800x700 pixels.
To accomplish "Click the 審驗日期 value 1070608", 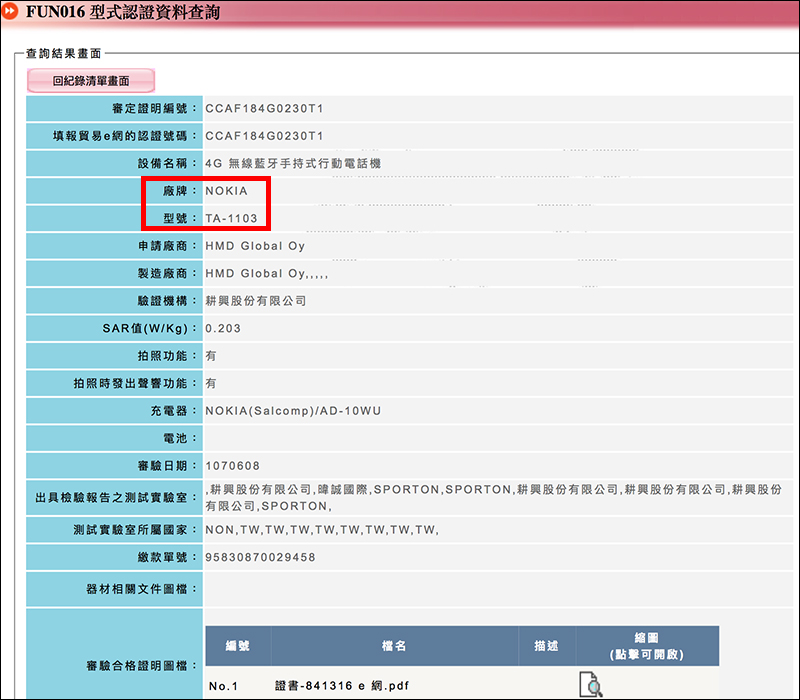I will click(x=232, y=466).
